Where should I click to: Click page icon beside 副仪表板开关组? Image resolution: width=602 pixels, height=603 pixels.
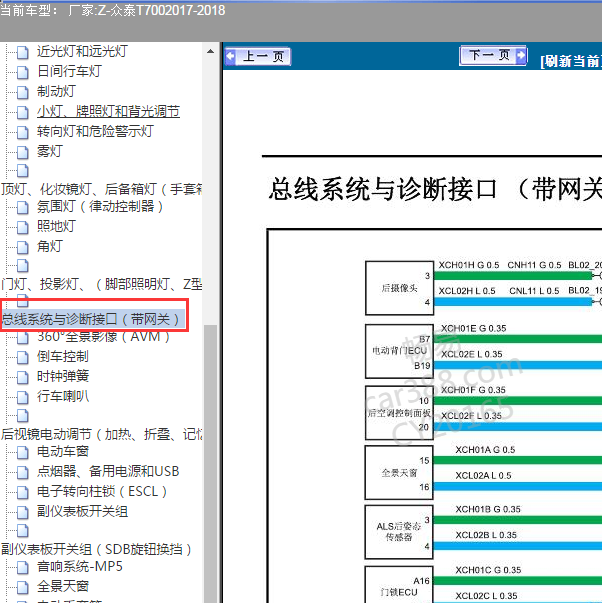pyautogui.click(x=23, y=512)
